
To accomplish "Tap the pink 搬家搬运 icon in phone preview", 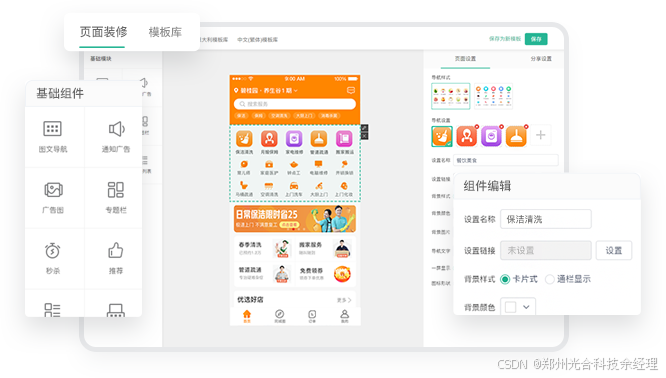I will tap(344, 139).
